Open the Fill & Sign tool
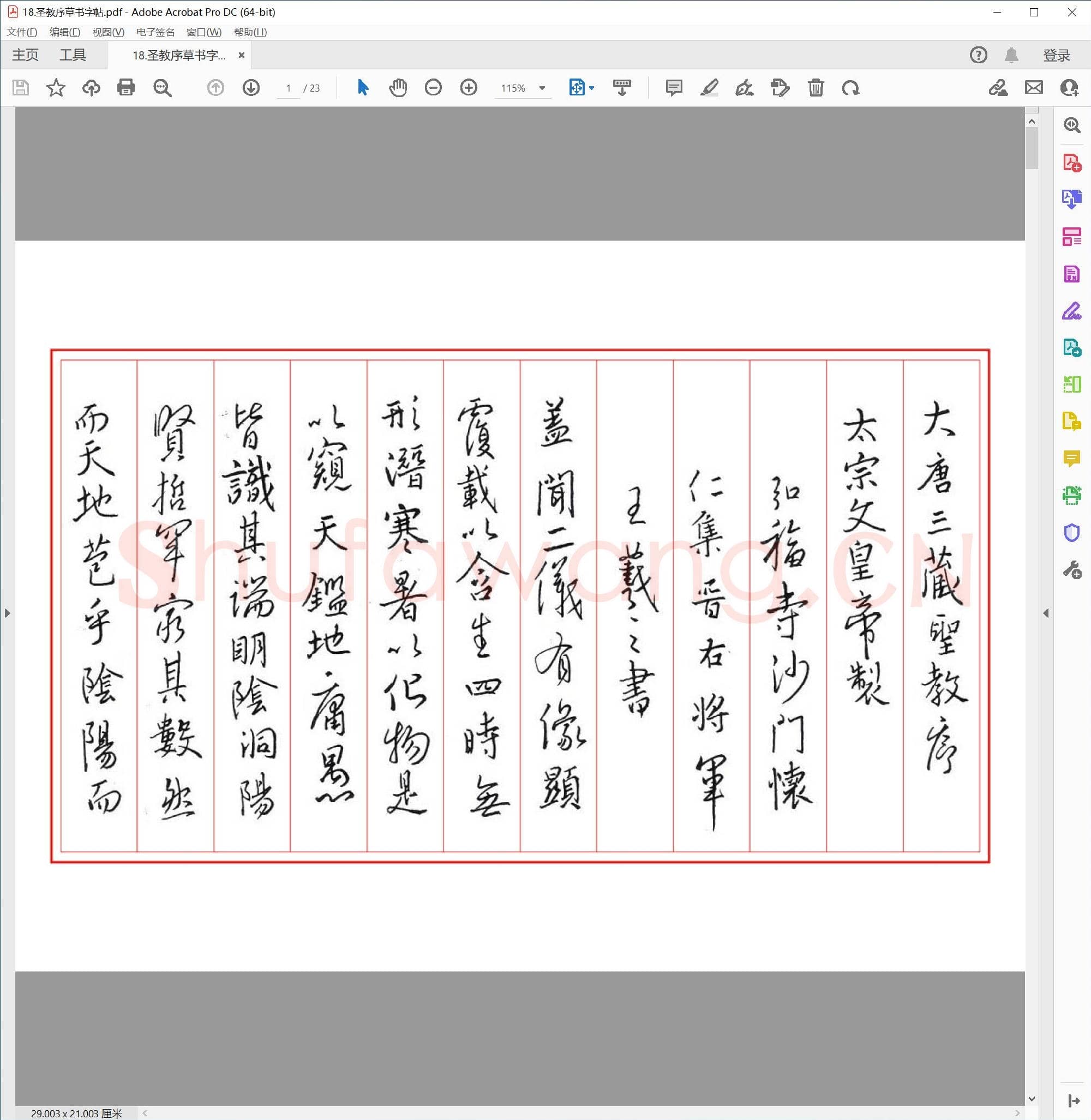This screenshot has width=1091, height=1120. 1071,311
